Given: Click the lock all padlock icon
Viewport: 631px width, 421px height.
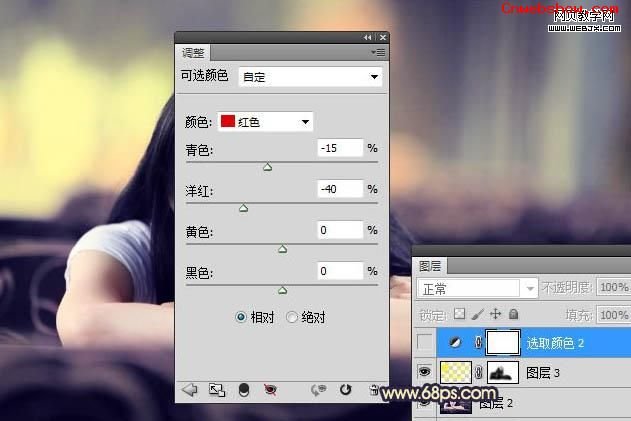Looking at the screenshot, I should point(513,314).
